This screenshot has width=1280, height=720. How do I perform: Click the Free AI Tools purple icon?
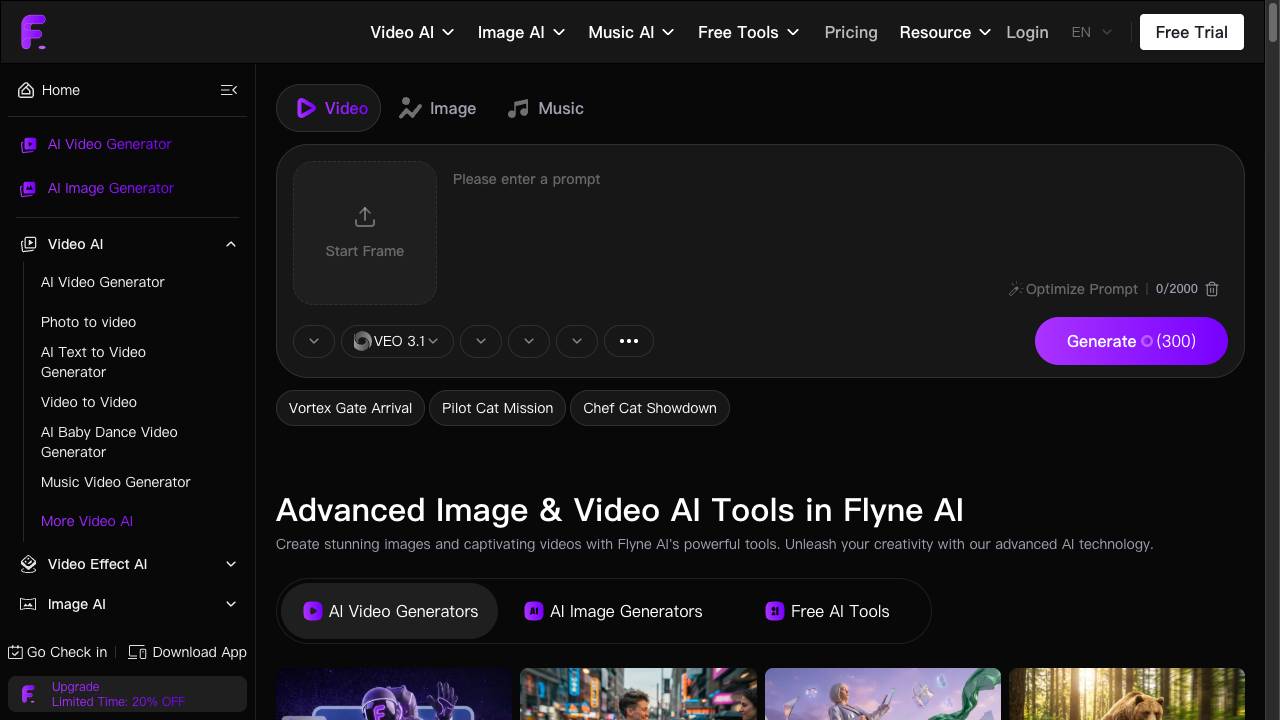775,611
